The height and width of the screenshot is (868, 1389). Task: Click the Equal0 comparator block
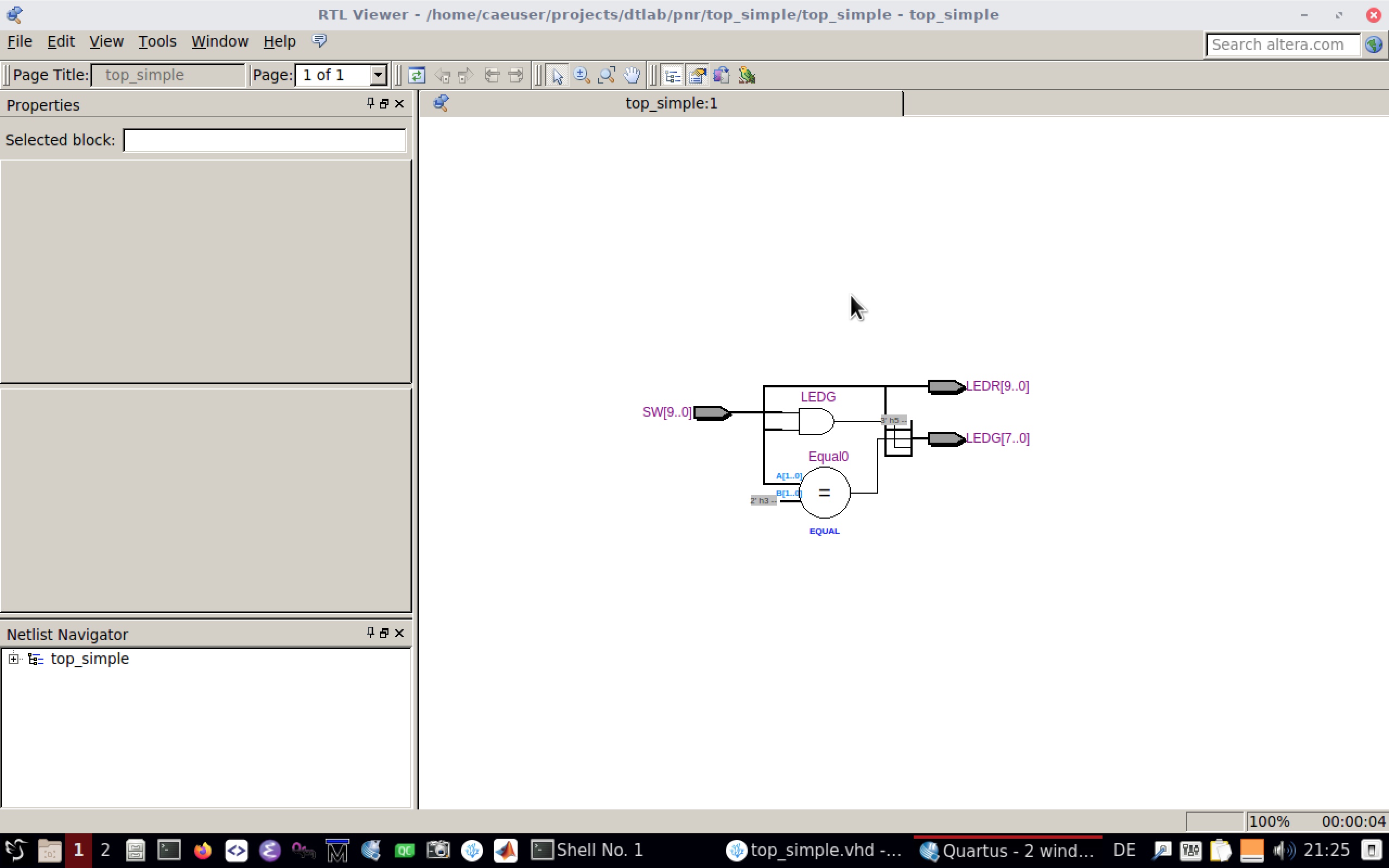824,493
